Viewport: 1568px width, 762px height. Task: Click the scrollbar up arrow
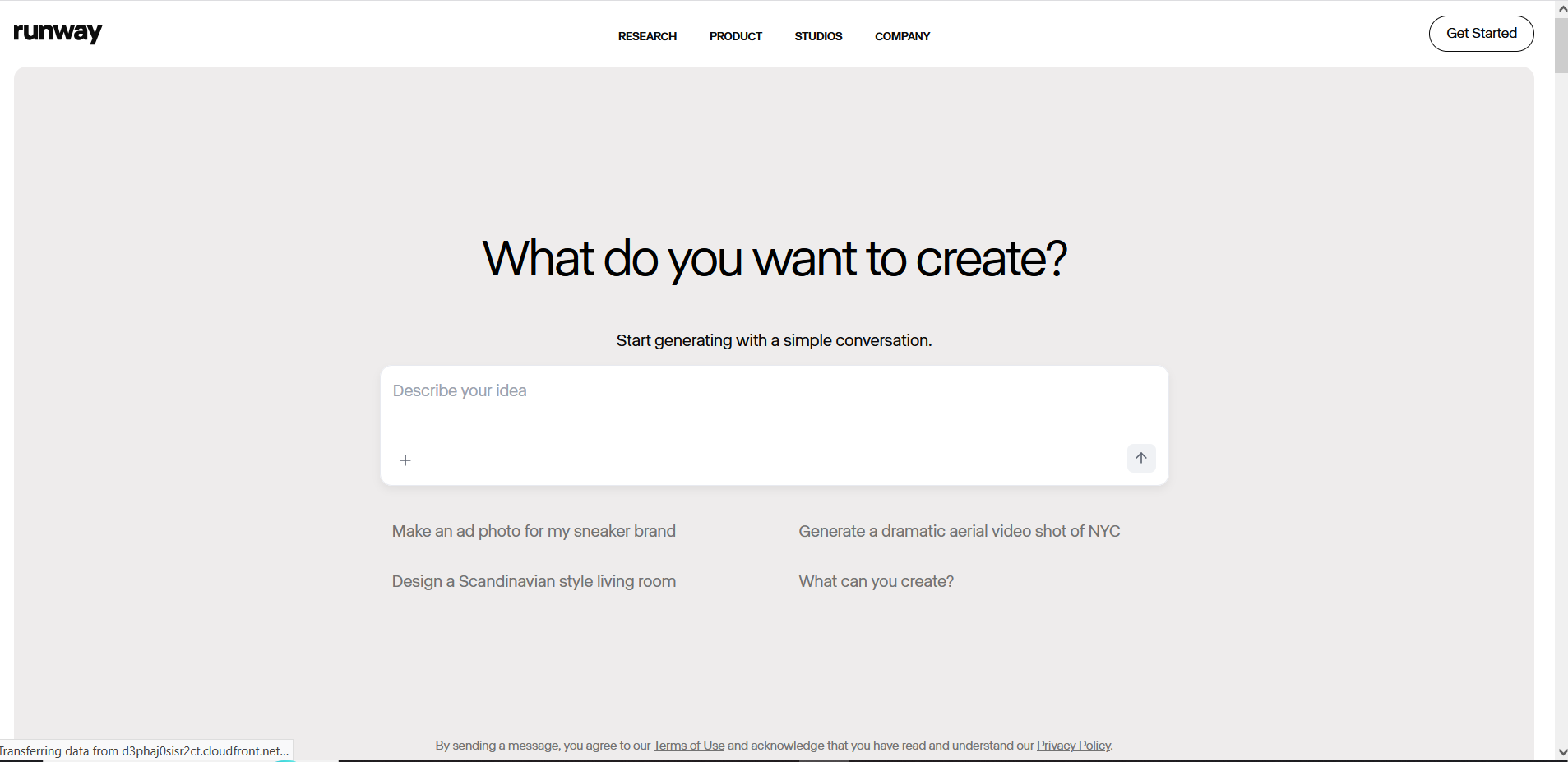pos(1561,9)
